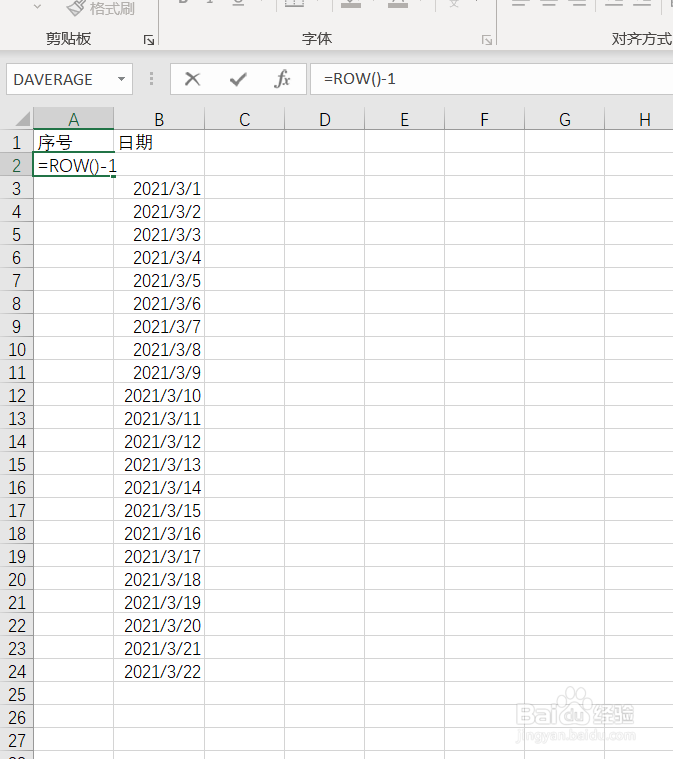
Task: Select the cell with date 2021/3/4
Action: click(159, 258)
